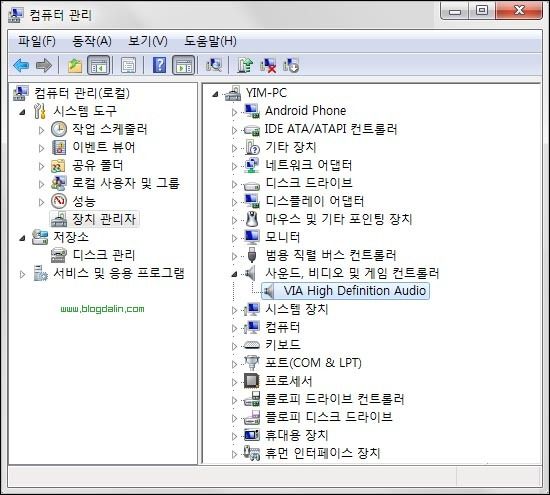The height and width of the screenshot is (495, 550).
Task: Expand the 모니터 node
Action: (234, 238)
